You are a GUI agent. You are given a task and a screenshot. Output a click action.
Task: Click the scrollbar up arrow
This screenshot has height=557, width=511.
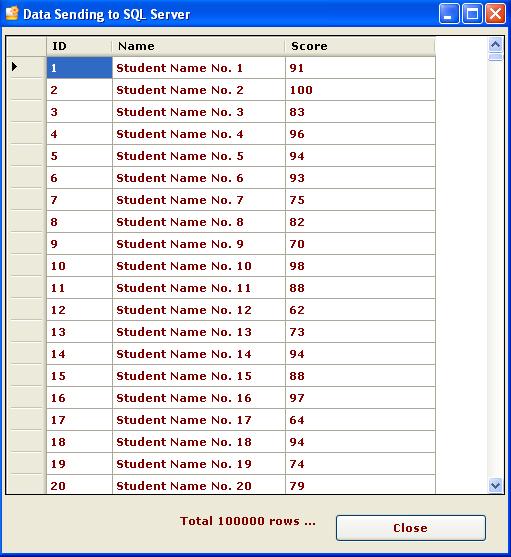pos(495,45)
